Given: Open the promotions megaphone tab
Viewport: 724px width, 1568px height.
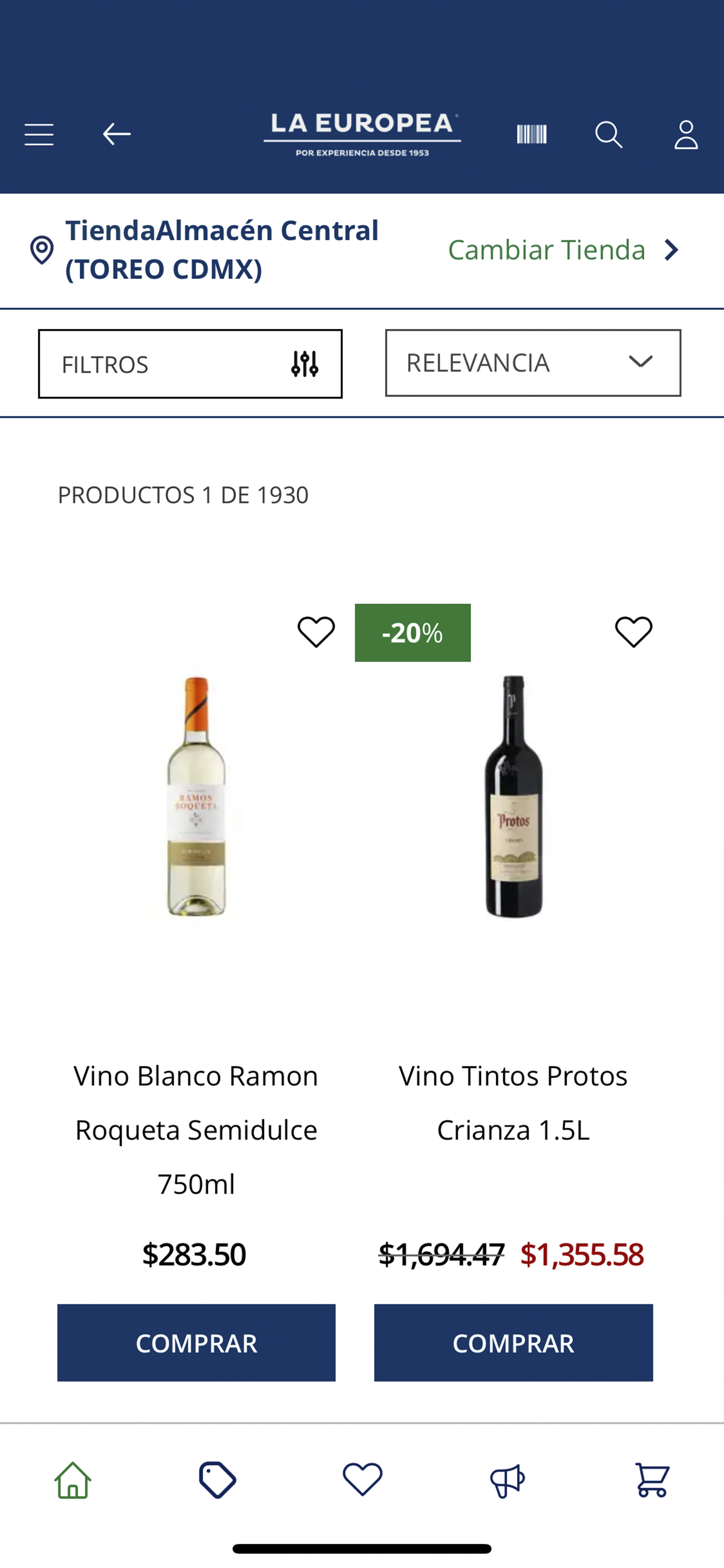Looking at the screenshot, I should 507,1480.
